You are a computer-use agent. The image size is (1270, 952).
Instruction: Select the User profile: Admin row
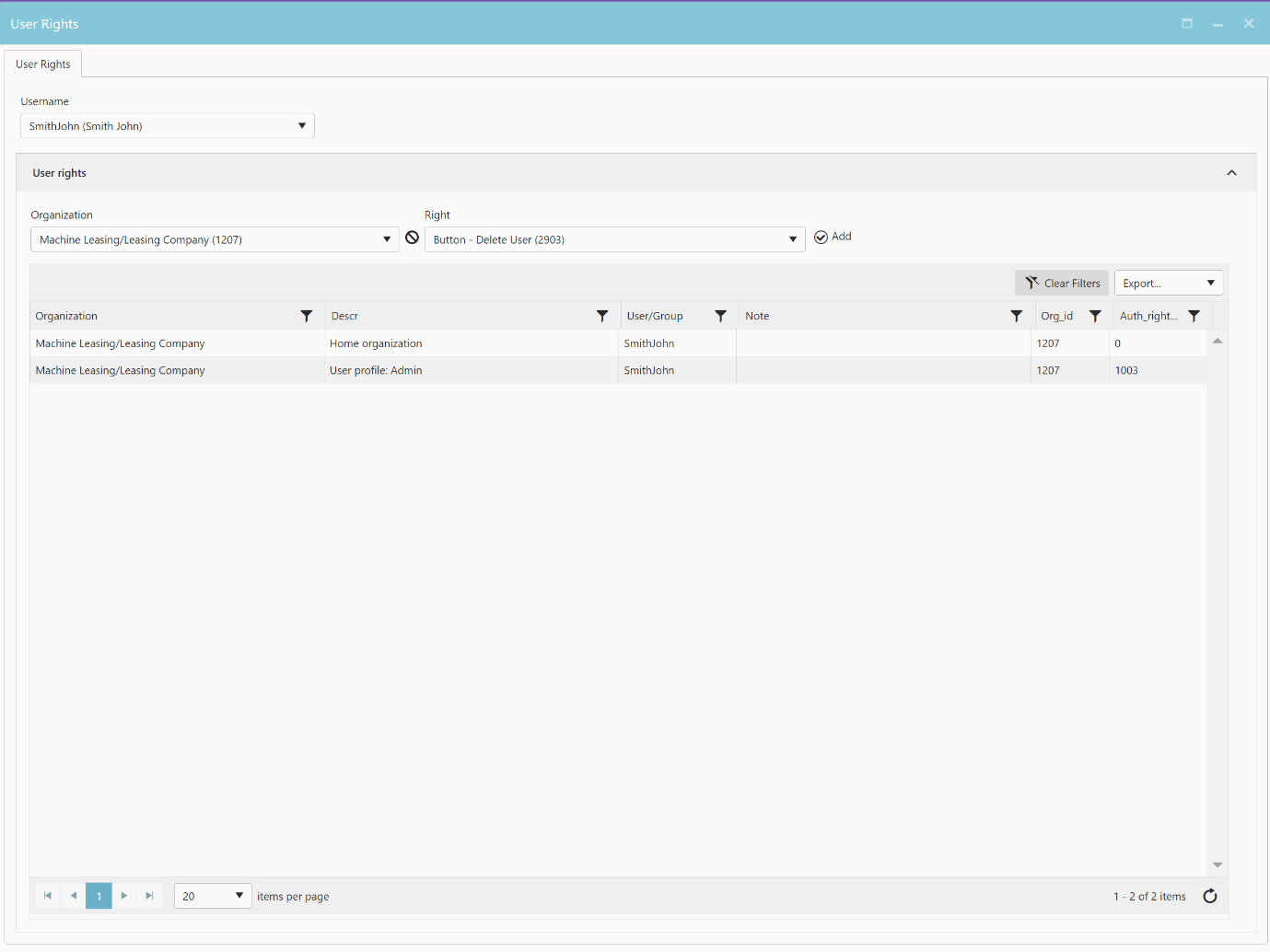coord(376,370)
